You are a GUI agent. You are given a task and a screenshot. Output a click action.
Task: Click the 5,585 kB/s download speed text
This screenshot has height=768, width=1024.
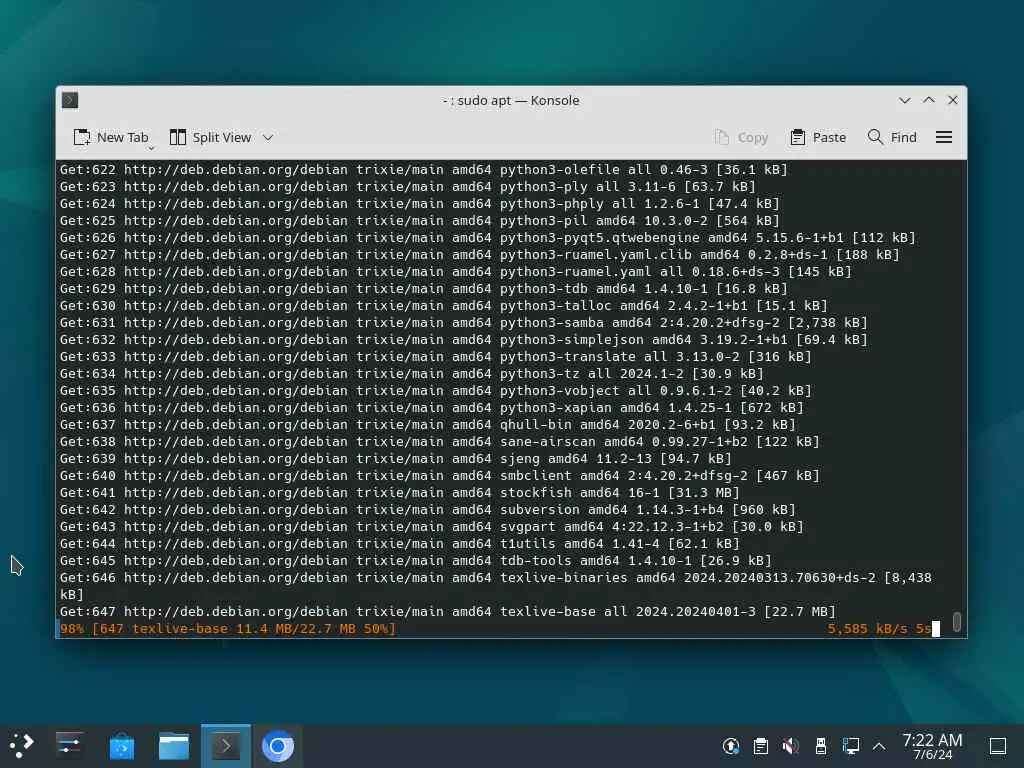coord(867,628)
